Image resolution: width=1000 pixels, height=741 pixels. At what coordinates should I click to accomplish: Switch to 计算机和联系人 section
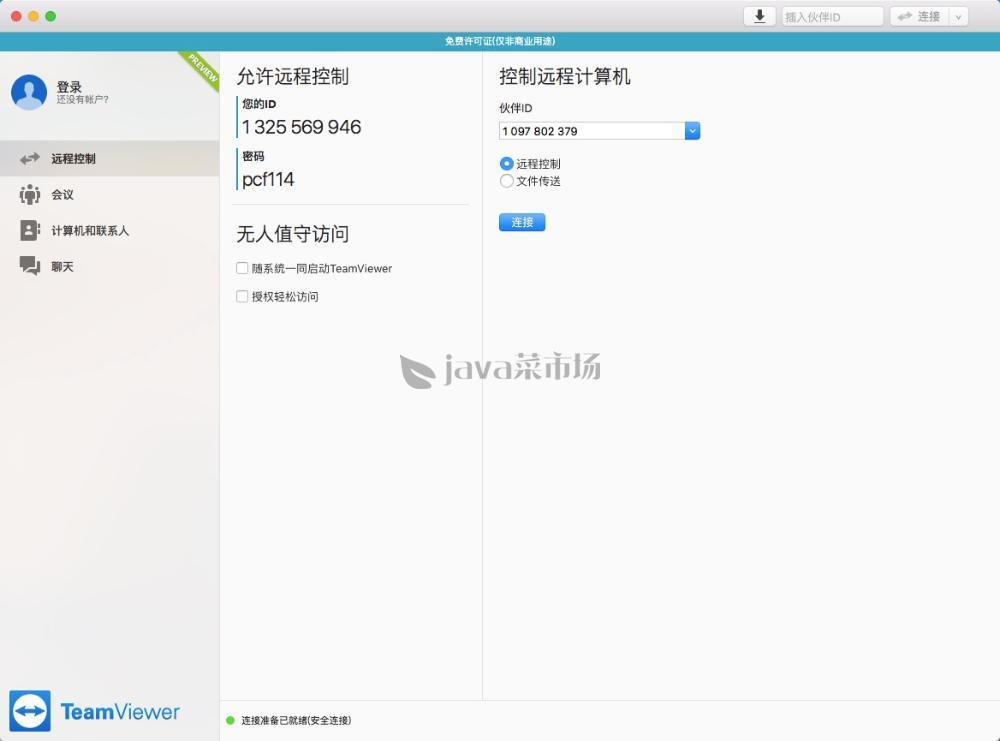click(90, 231)
